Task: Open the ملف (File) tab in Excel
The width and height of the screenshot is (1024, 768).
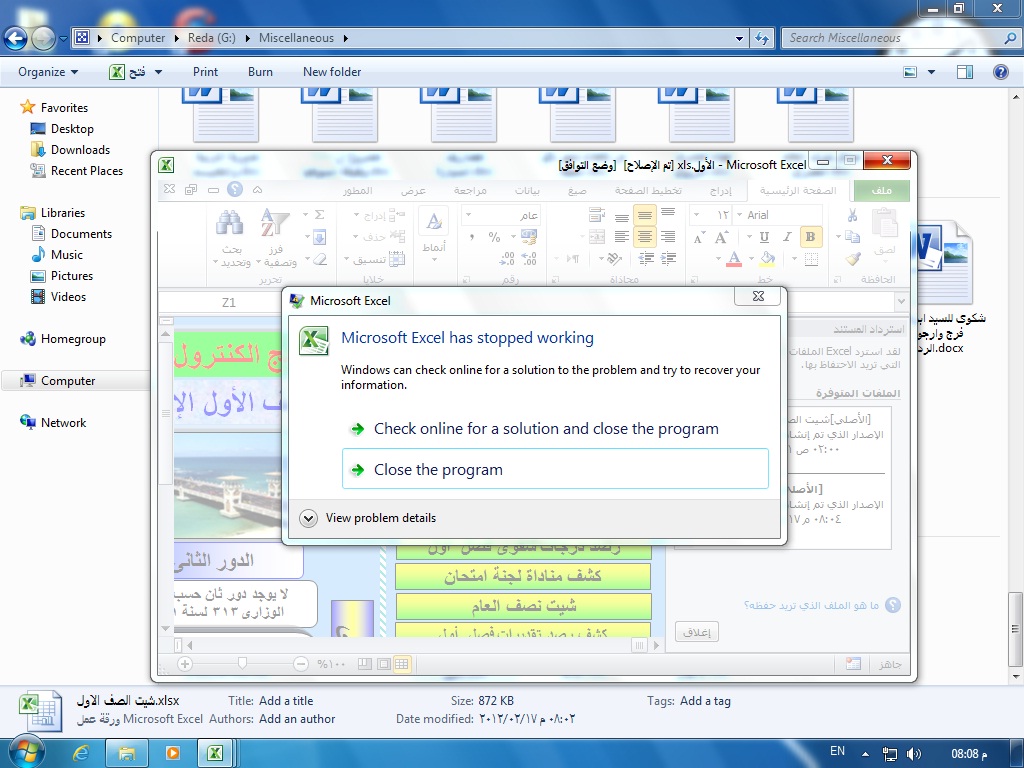Action: tap(882, 190)
